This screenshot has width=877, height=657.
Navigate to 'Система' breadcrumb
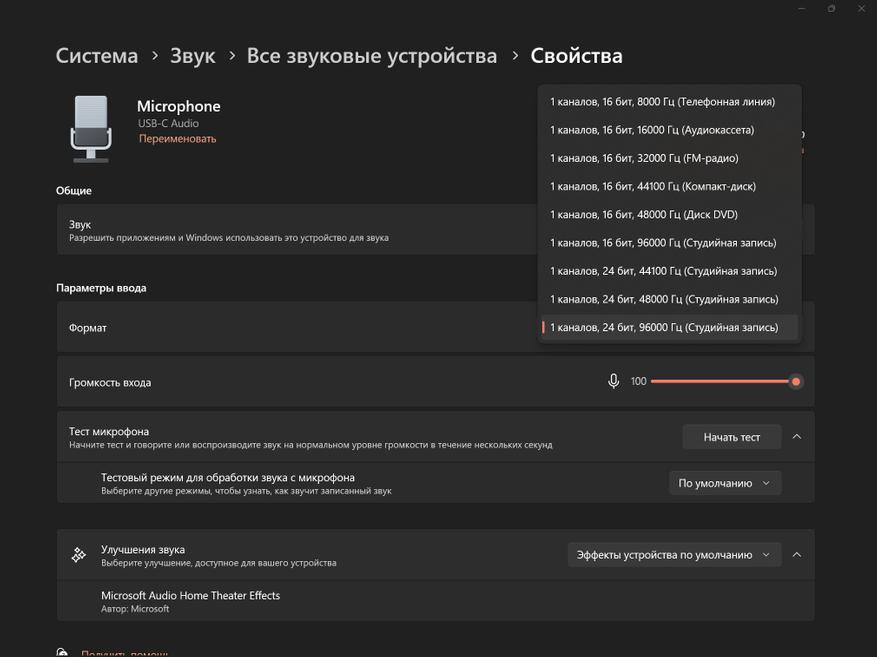pyautogui.click(x=97, y=56)
